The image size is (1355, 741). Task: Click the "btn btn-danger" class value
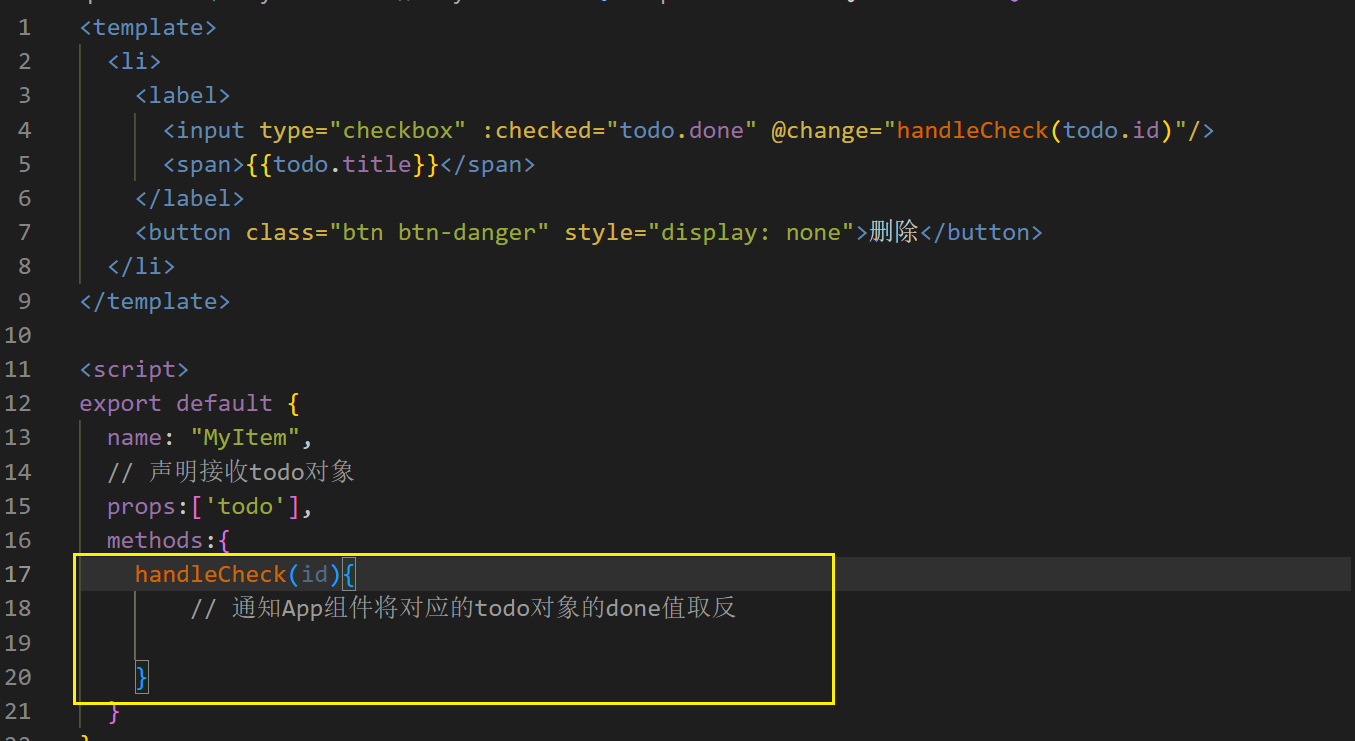439,232
